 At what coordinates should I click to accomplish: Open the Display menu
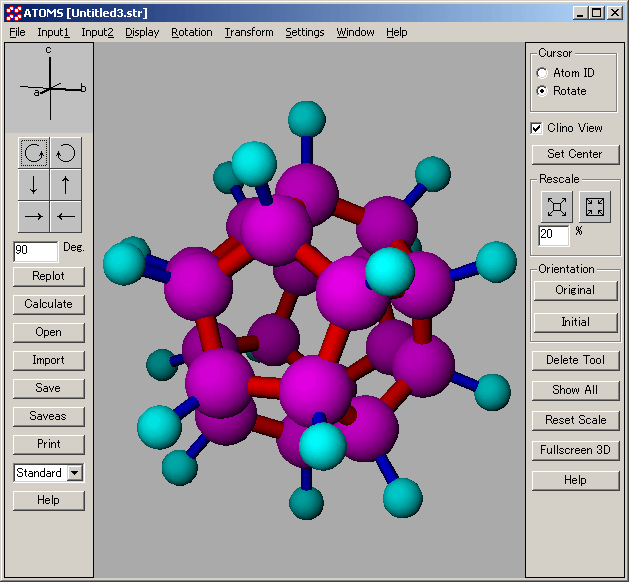(142, 32)
